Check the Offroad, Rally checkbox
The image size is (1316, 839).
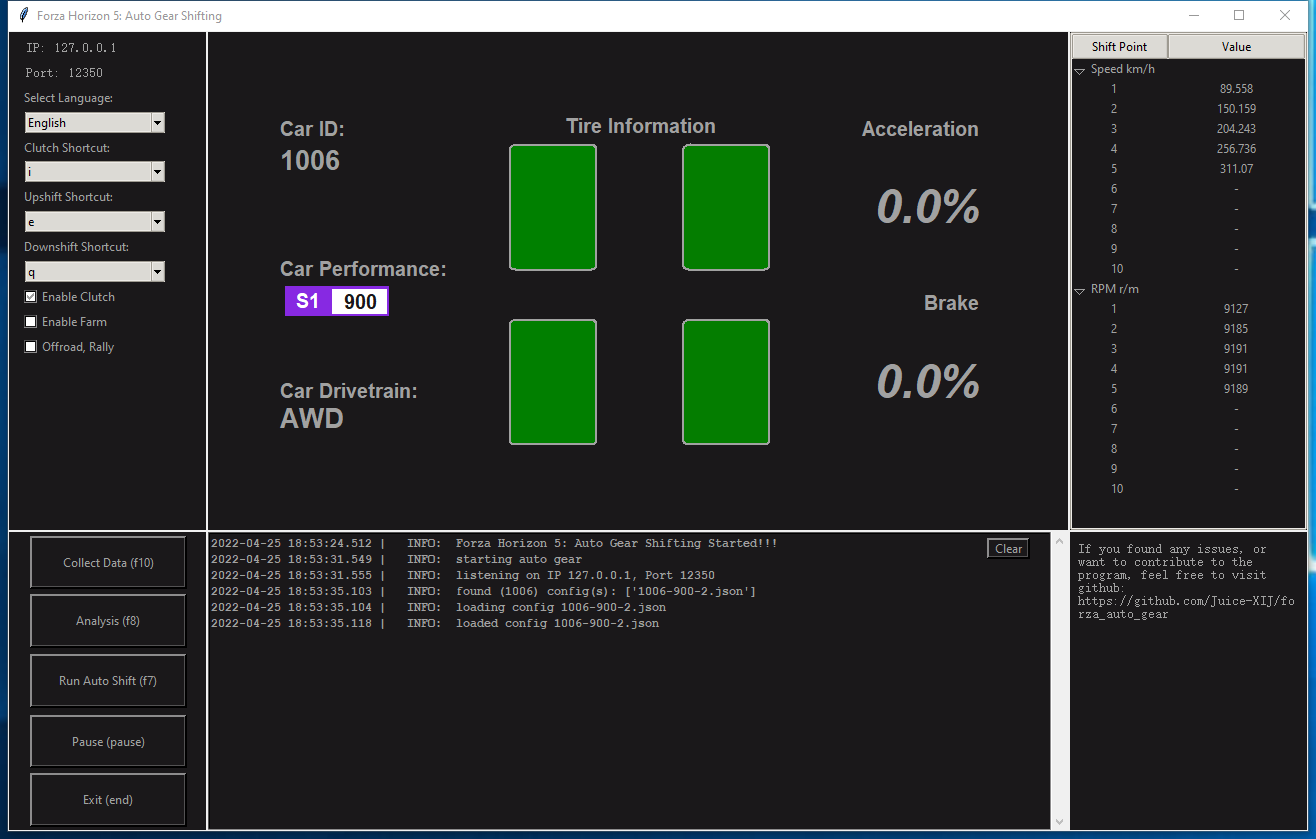coord(31,346)
